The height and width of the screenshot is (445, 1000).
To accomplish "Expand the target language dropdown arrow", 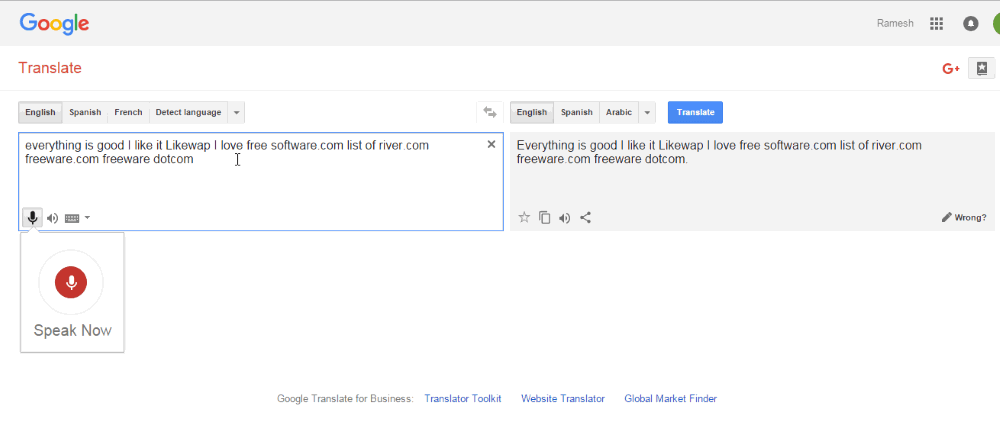I will pos(647,112).
